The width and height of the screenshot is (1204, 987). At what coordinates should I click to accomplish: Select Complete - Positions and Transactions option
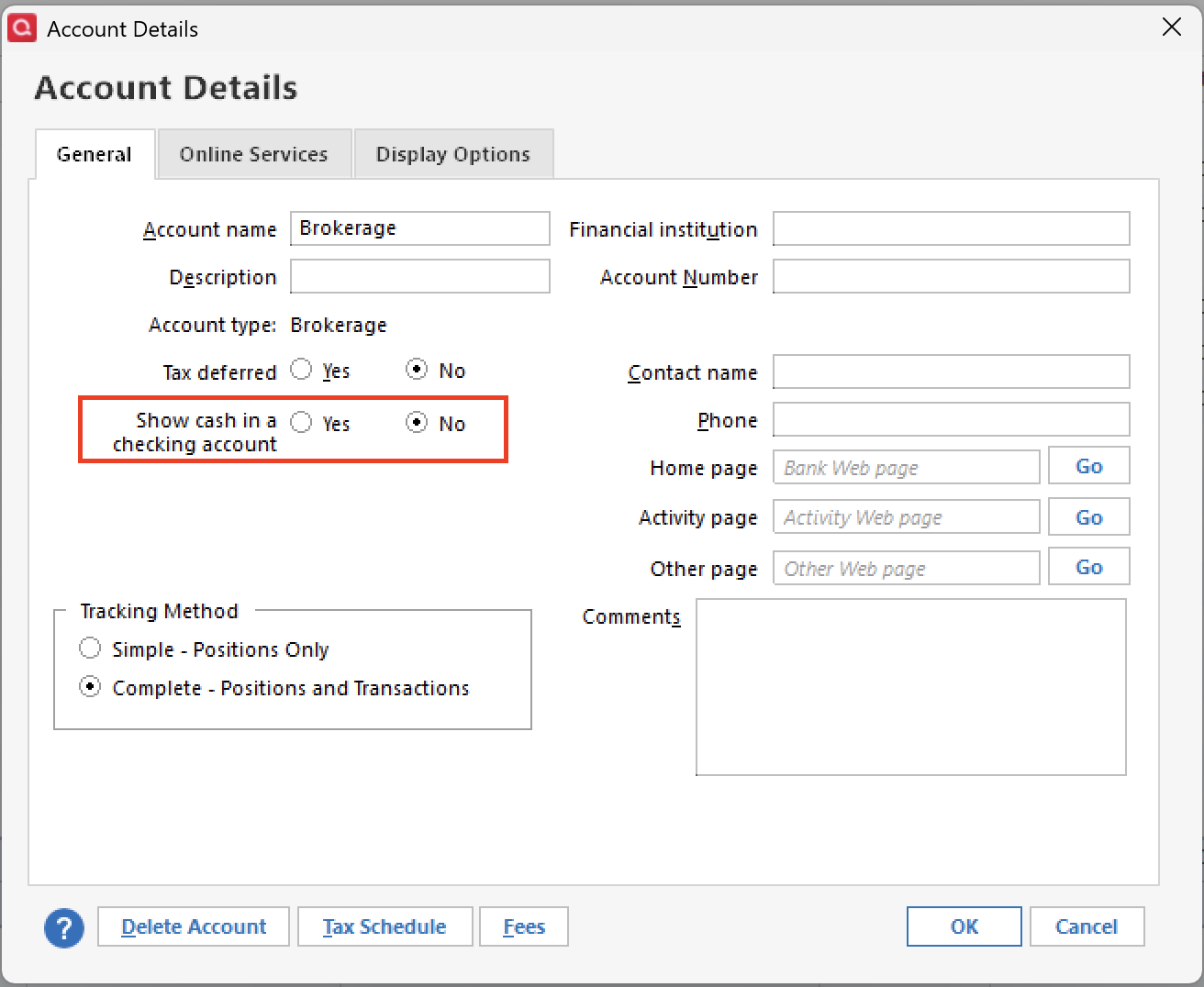pos(90,687)
